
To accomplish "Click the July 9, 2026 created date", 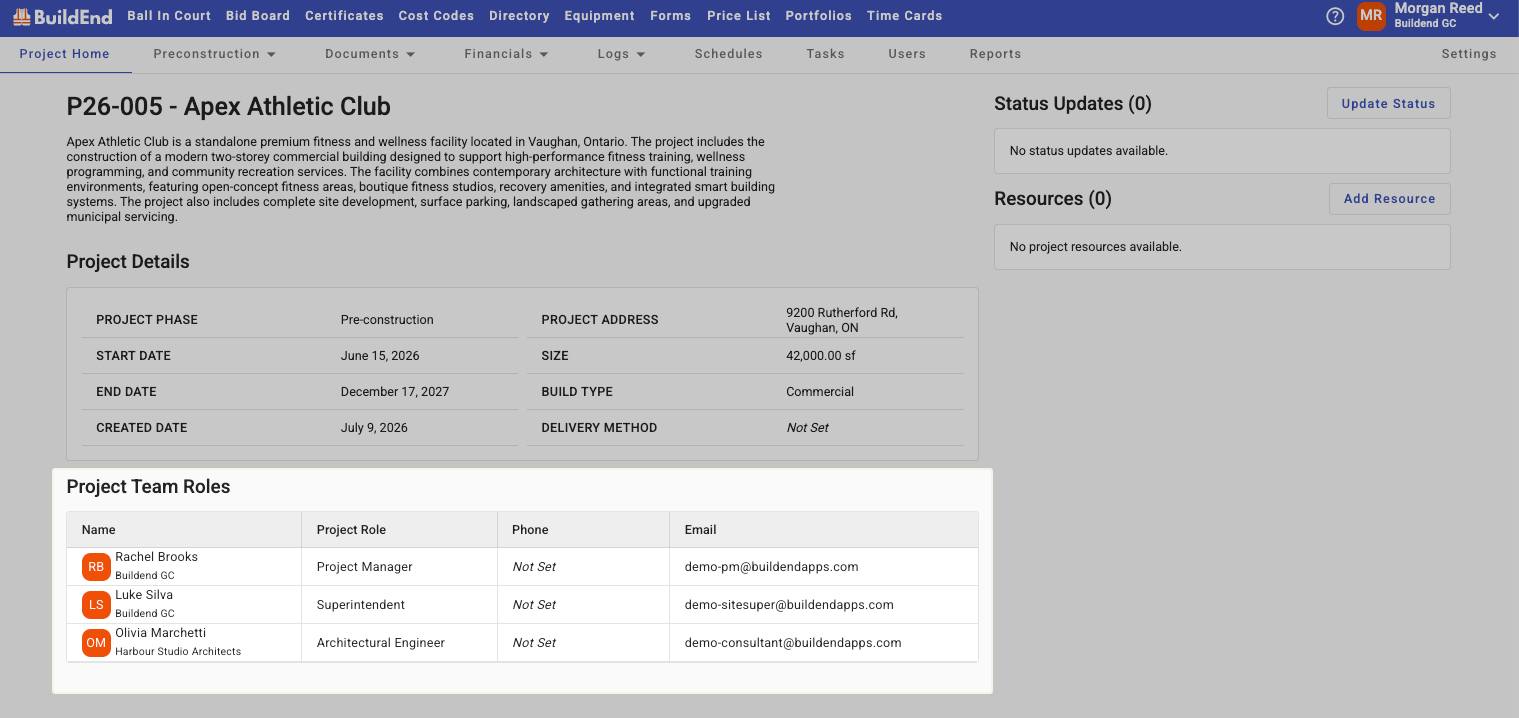I will 374,428.
